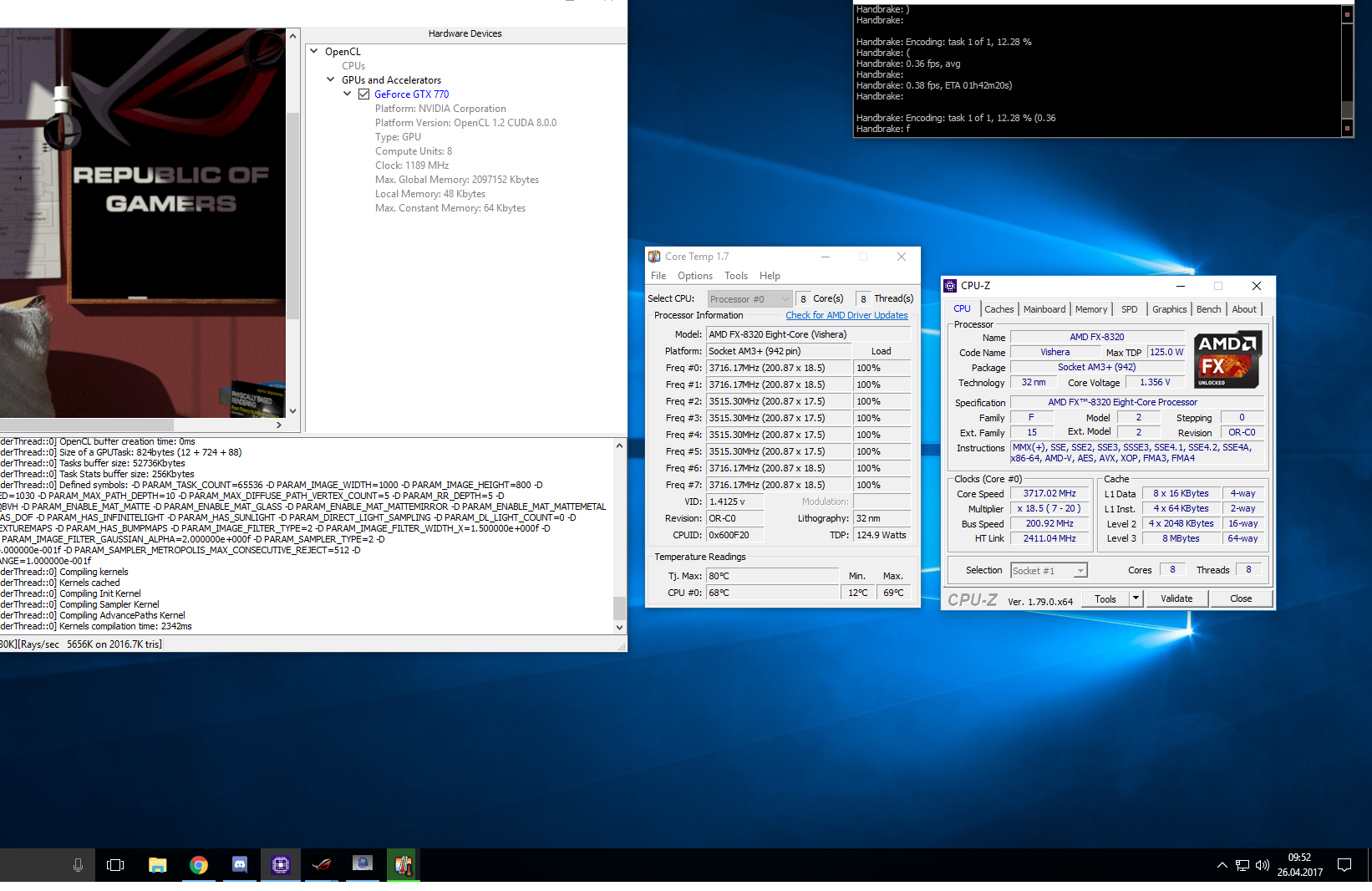Screen dimensions: 1372x891
Task: Click the Core Temp title bar icon
Action: pyautogui.click(x=654, y=257)
